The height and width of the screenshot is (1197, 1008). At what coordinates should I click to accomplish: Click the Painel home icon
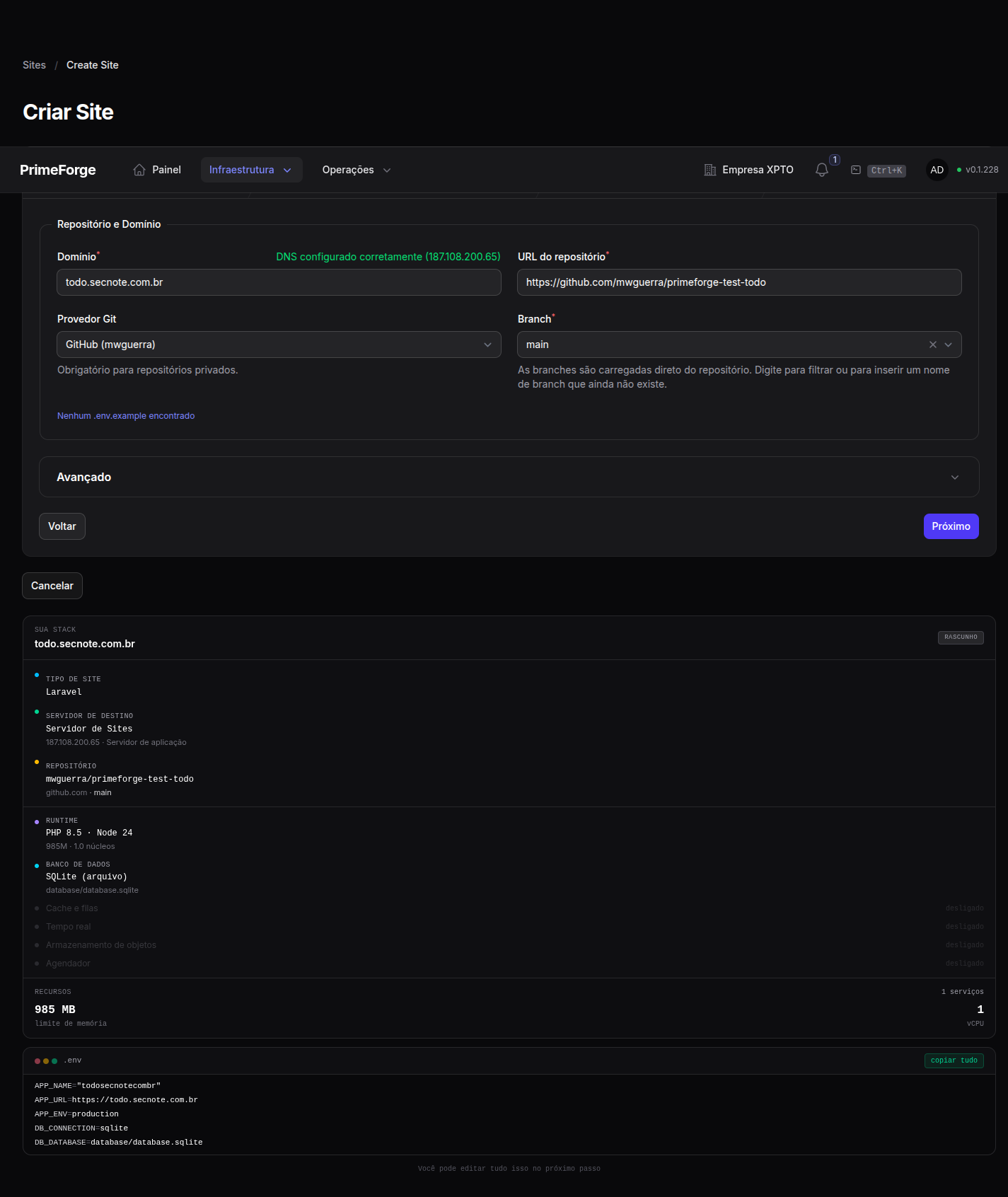pos(139,170)
